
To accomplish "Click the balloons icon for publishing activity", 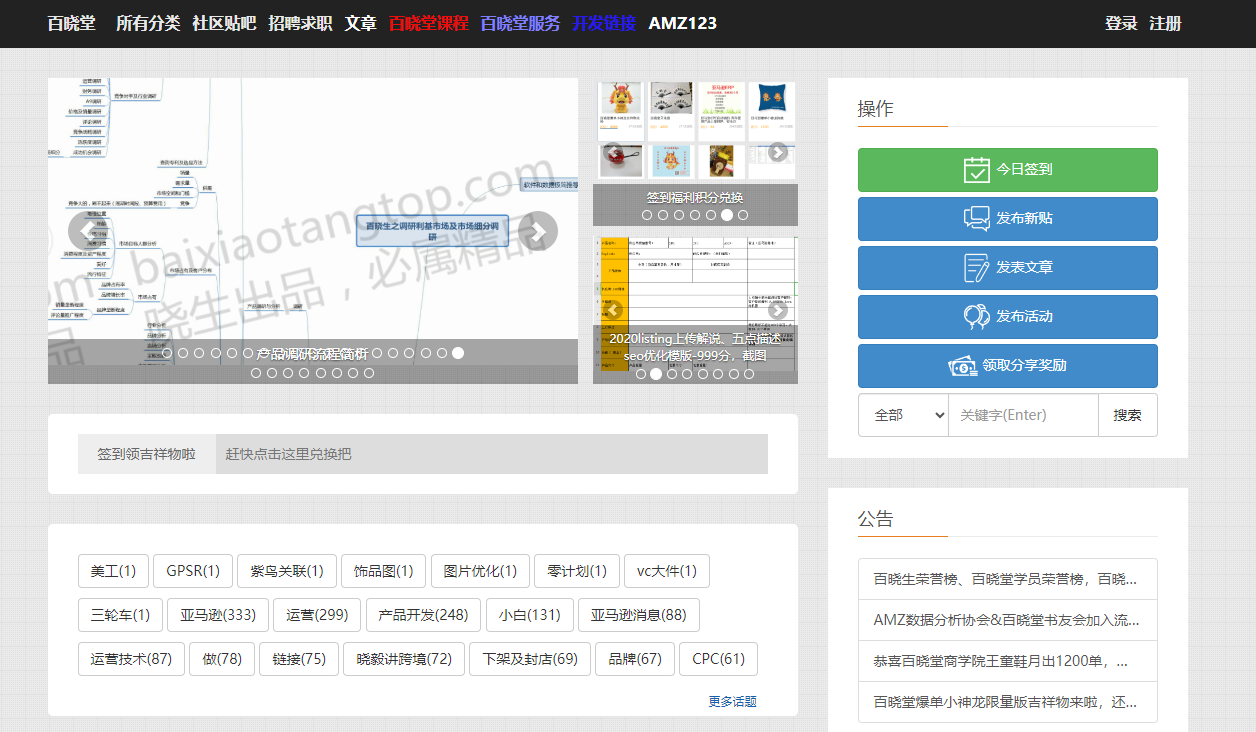I will click(x=976, y=317).
